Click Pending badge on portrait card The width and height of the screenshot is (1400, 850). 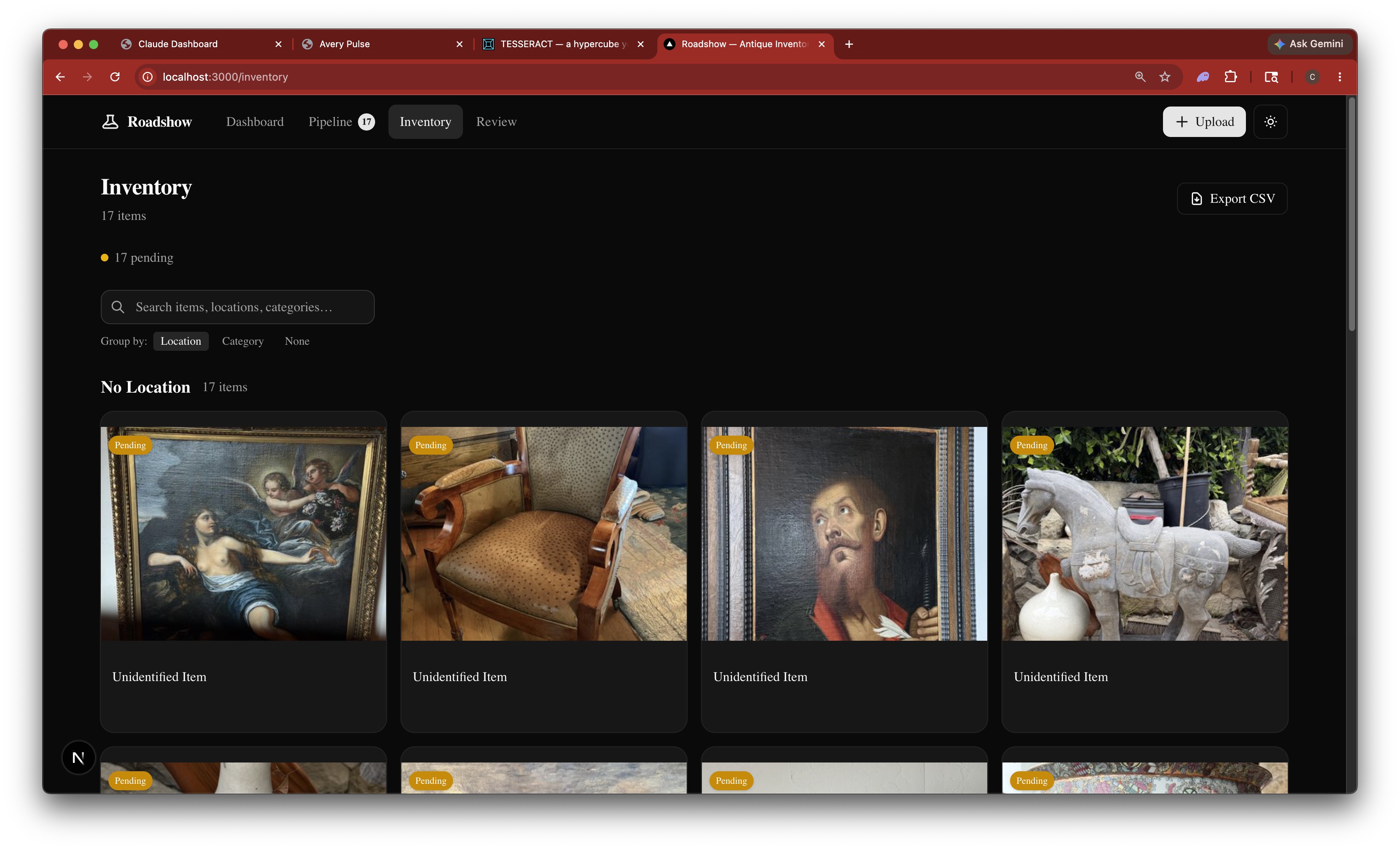[x=731, y=445]
